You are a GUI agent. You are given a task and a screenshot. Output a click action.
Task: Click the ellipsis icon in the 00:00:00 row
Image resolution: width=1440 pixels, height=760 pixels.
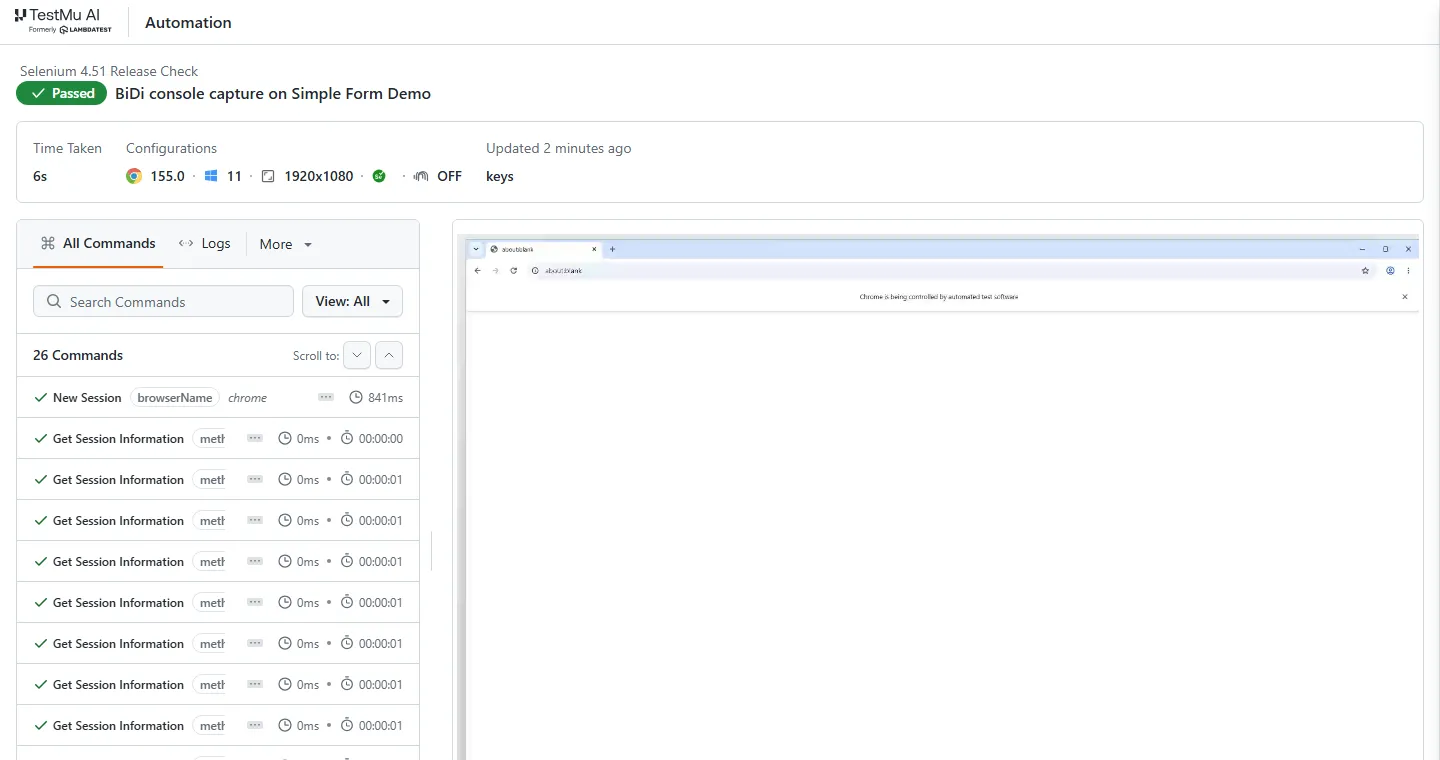(x=255, y=438)
